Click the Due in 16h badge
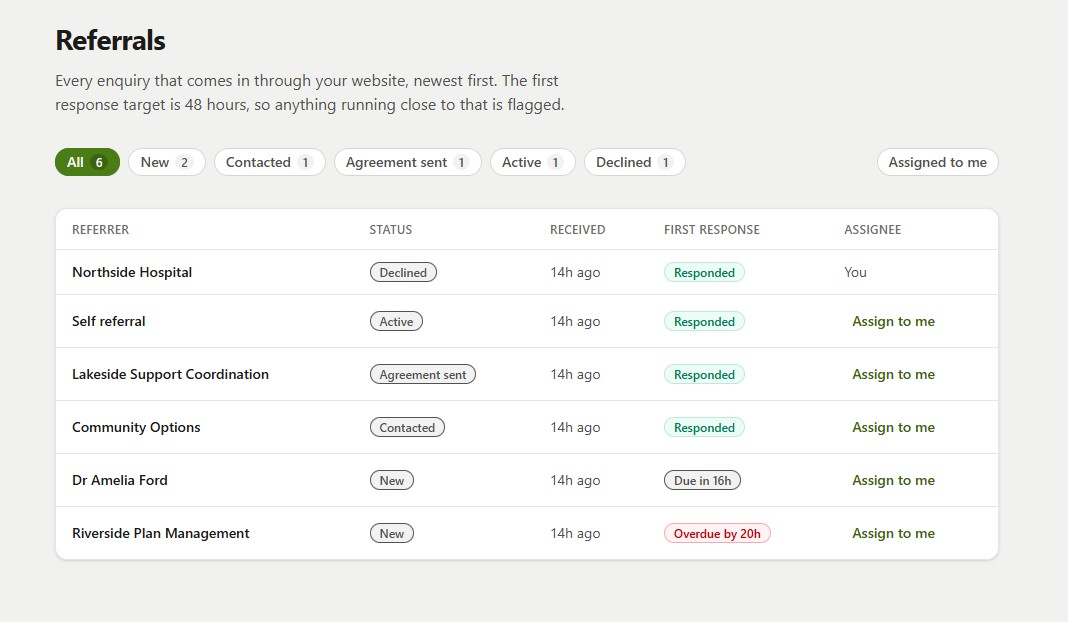The image size is (1068, 622). [702, 480]
